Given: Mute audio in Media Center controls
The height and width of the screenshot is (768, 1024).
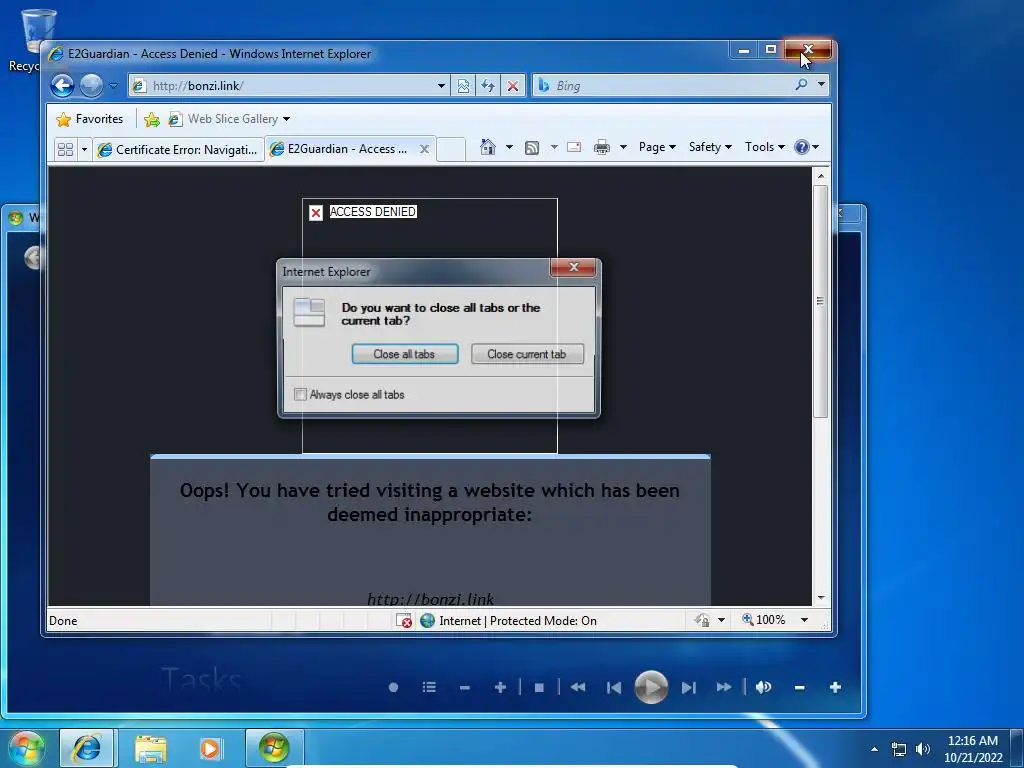Looking at the screenshot, I should click(x=763, y=687).
